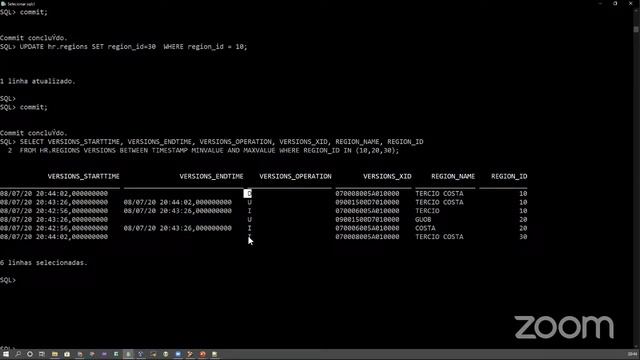Click REGION_NAME column header

point(453,176)
